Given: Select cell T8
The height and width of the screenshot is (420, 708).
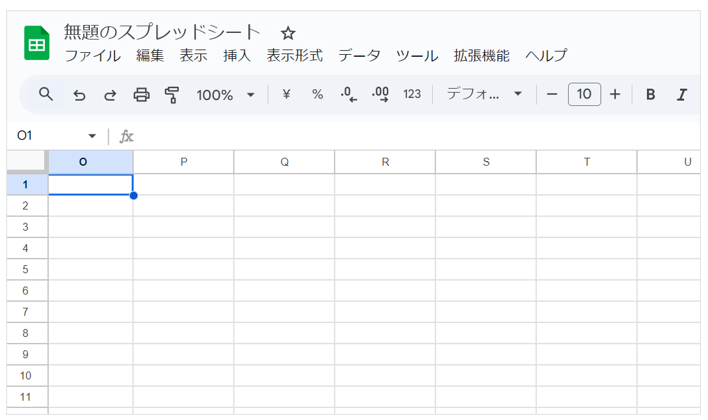Looking at the screenshot, I should (587, 333).
